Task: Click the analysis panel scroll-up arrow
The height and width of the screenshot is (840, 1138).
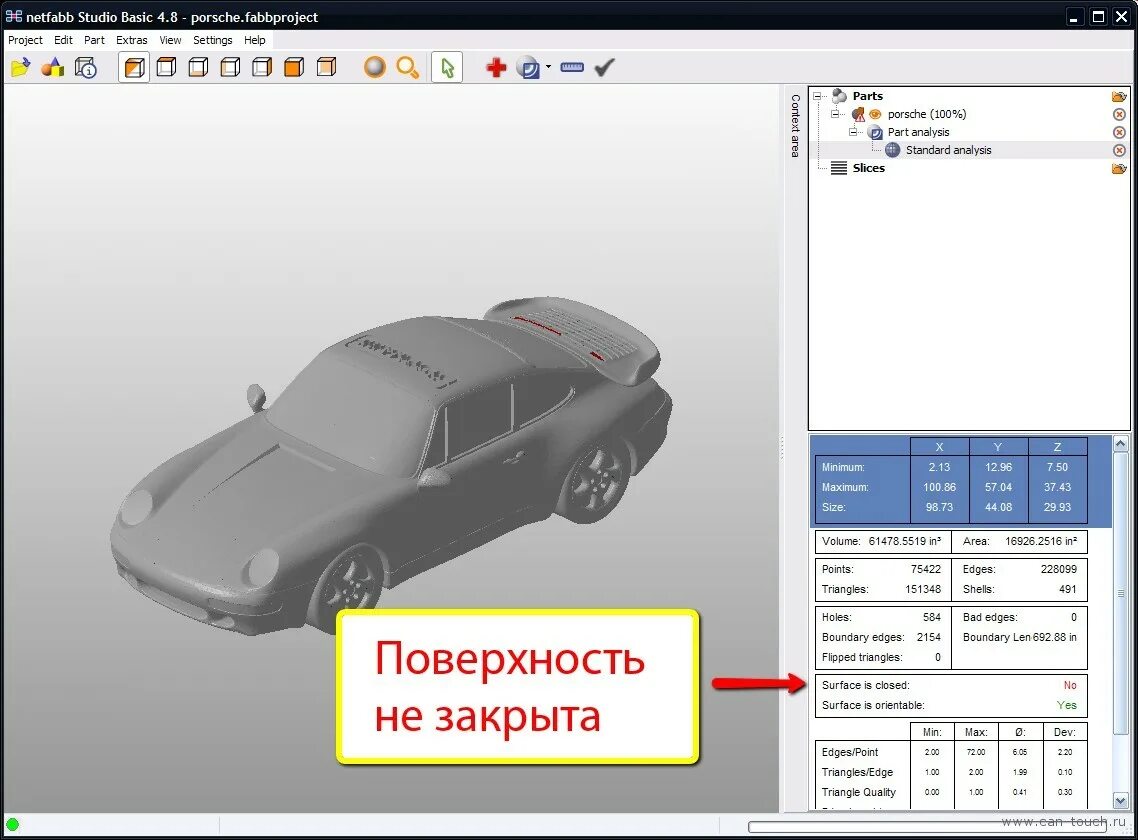Action: click(1121, 444)
